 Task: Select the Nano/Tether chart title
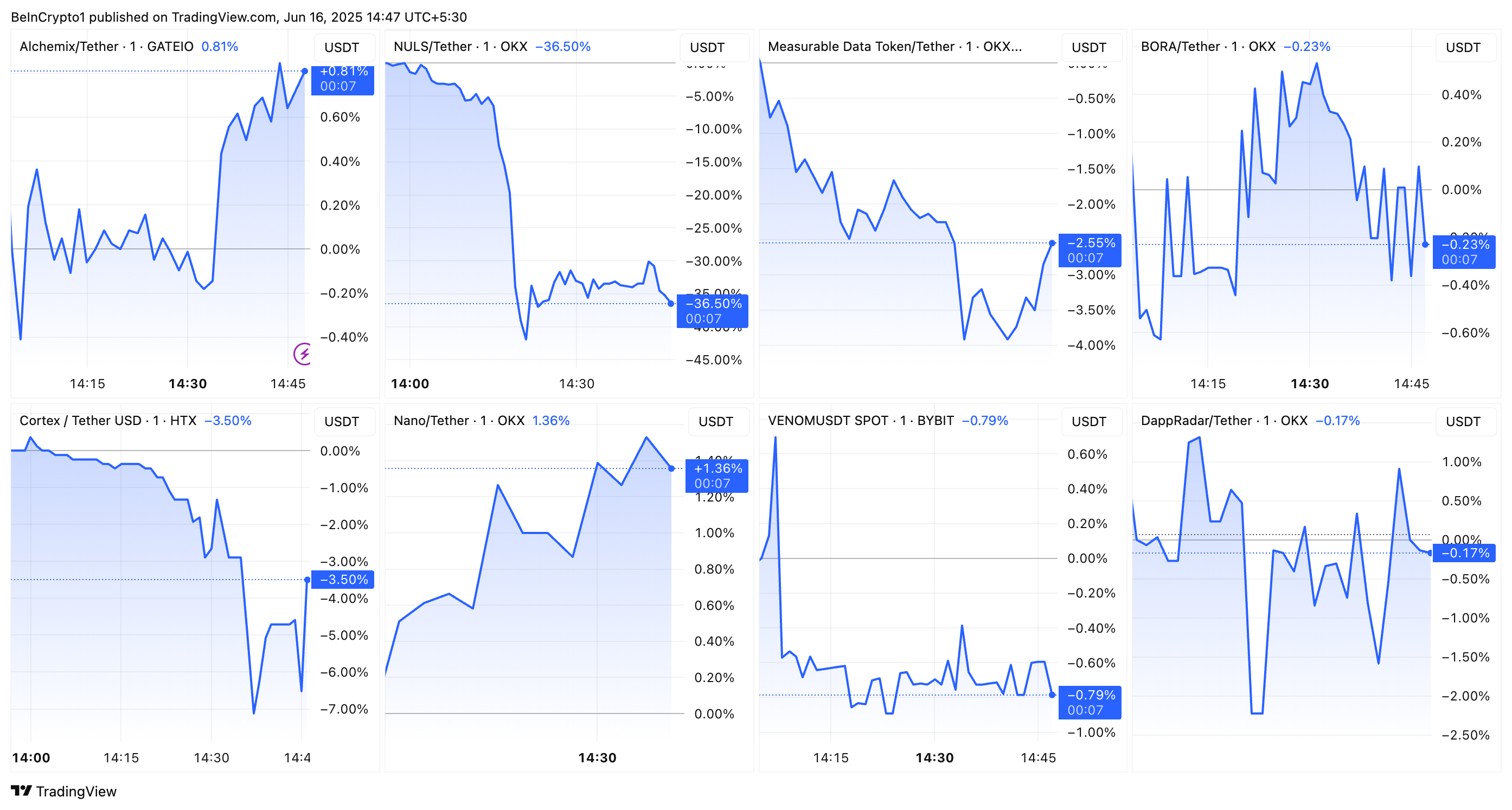pyautogui.click(x=458, y=420)
